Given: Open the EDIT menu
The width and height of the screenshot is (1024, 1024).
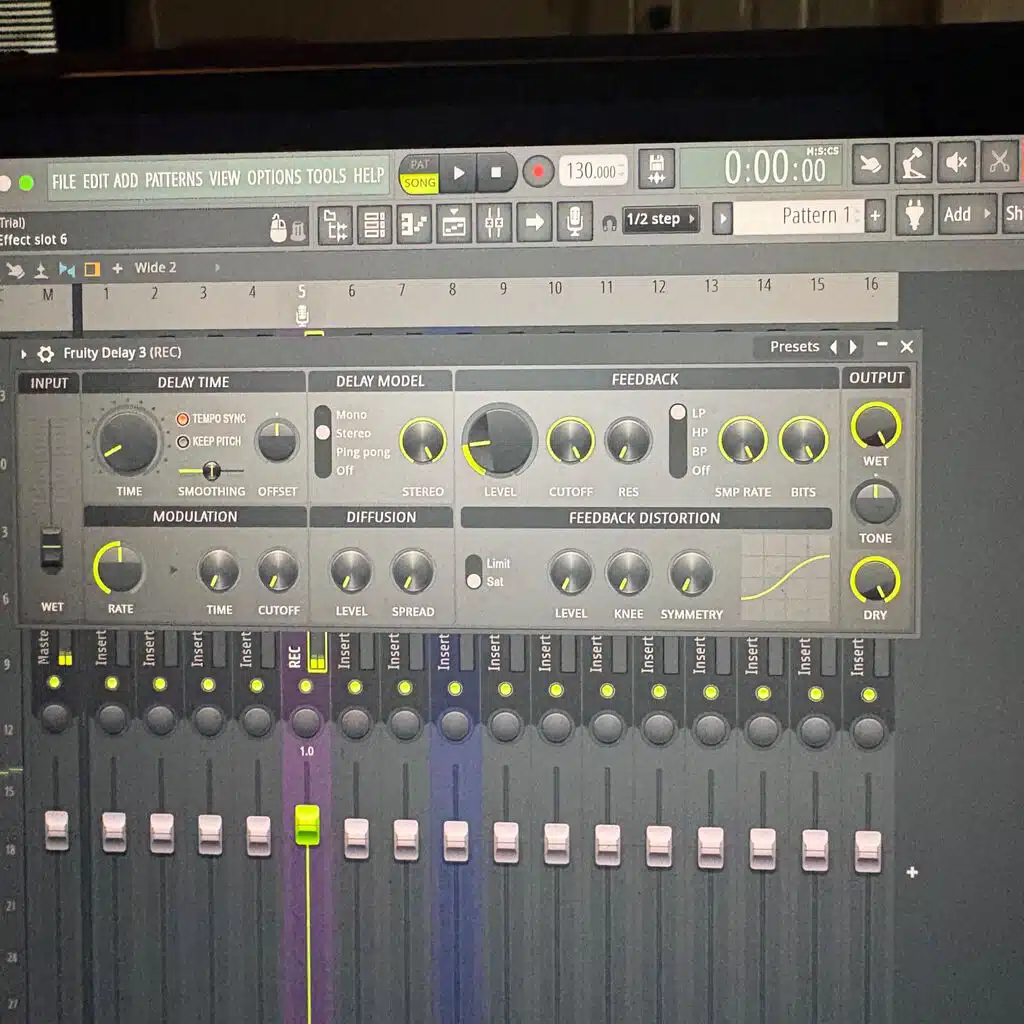Looking at the screenshot, I should [x=95, y=181].
